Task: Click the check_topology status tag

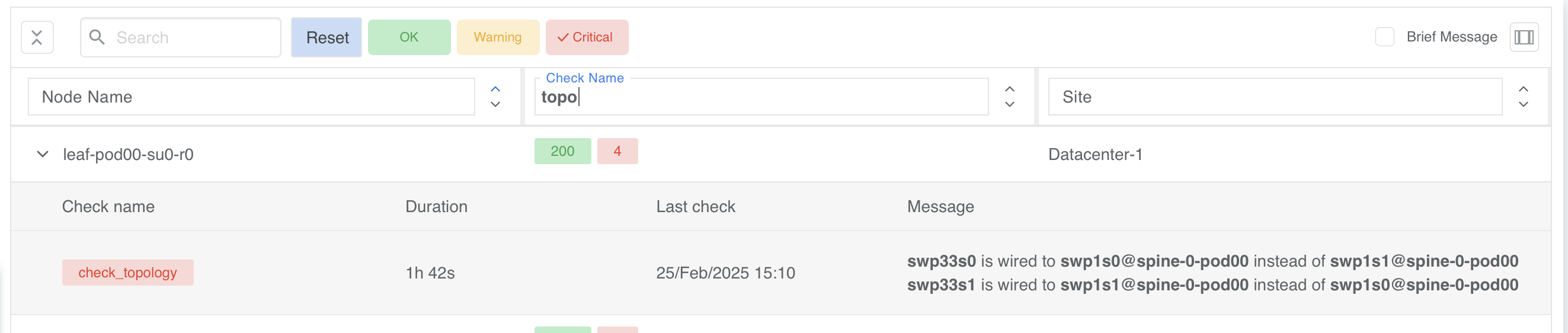Action: tap(127, 272)
